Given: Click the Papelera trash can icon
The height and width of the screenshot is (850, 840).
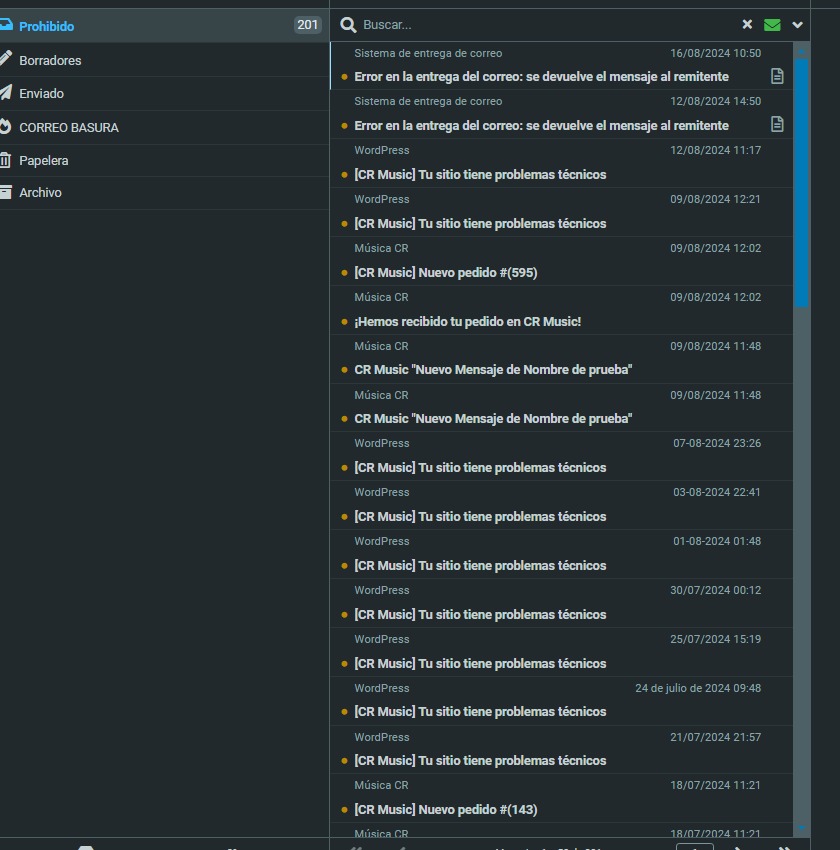Looking at the screenshot, I should (x=6, y=160).
